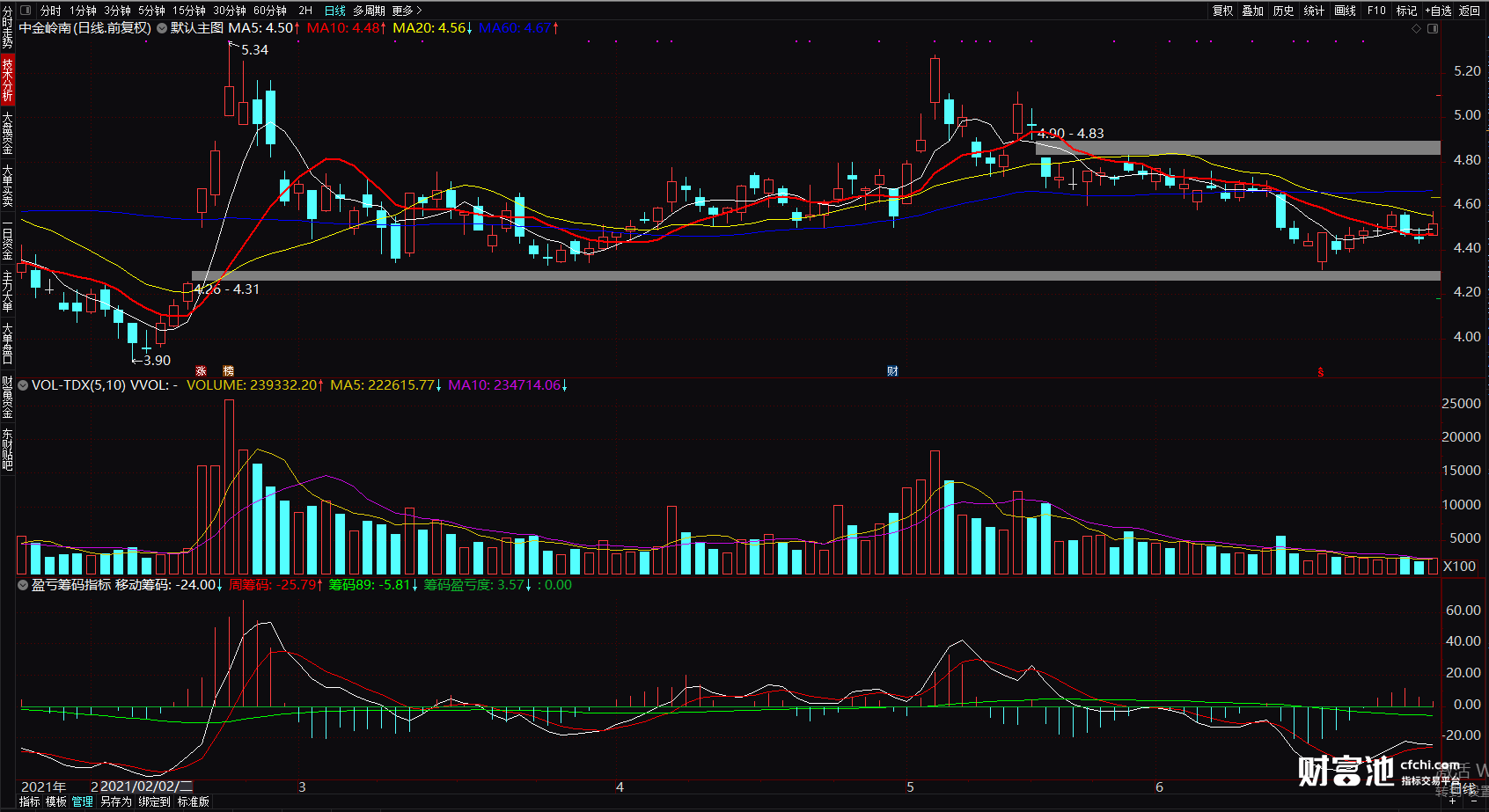Open 技术分析 sidebar tab
1489x812 pixels.
[7, 79]
